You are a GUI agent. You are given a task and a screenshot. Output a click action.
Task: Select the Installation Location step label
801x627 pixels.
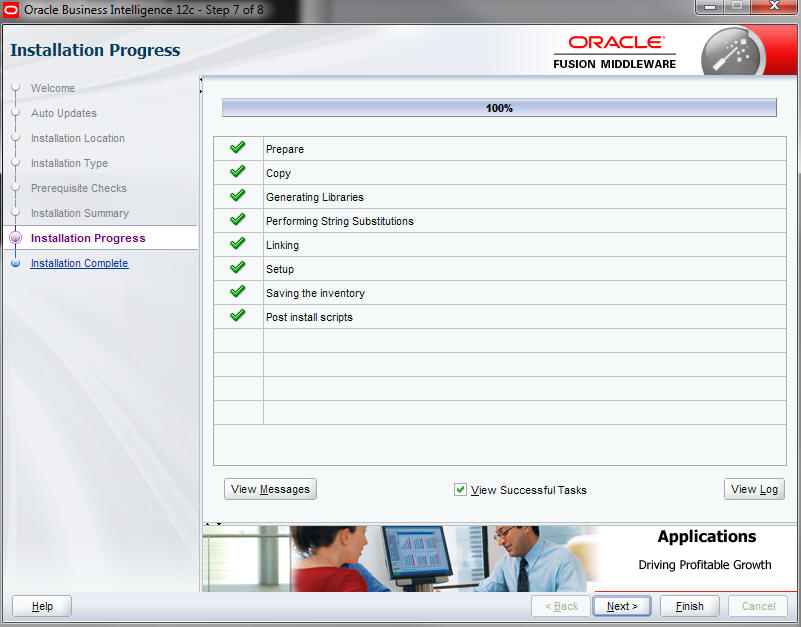tap(78, 138)
